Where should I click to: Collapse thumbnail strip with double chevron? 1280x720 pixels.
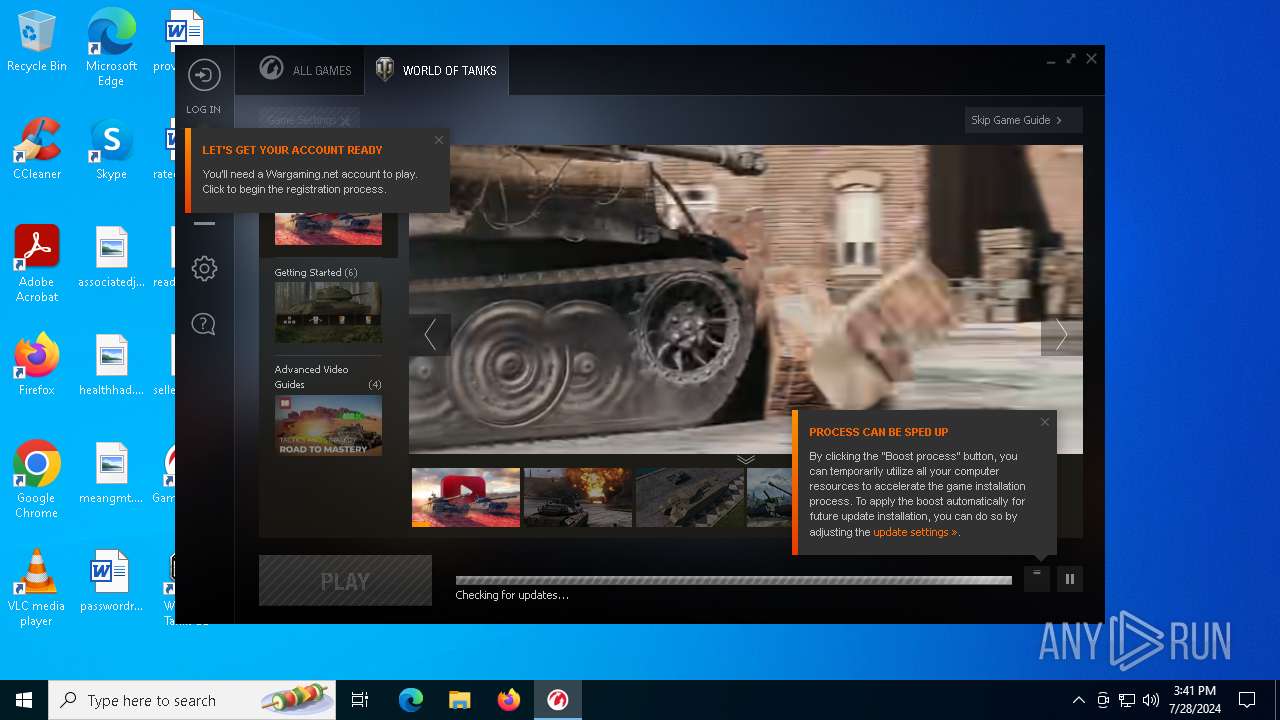pyautogui.click(x=746, y=459)
